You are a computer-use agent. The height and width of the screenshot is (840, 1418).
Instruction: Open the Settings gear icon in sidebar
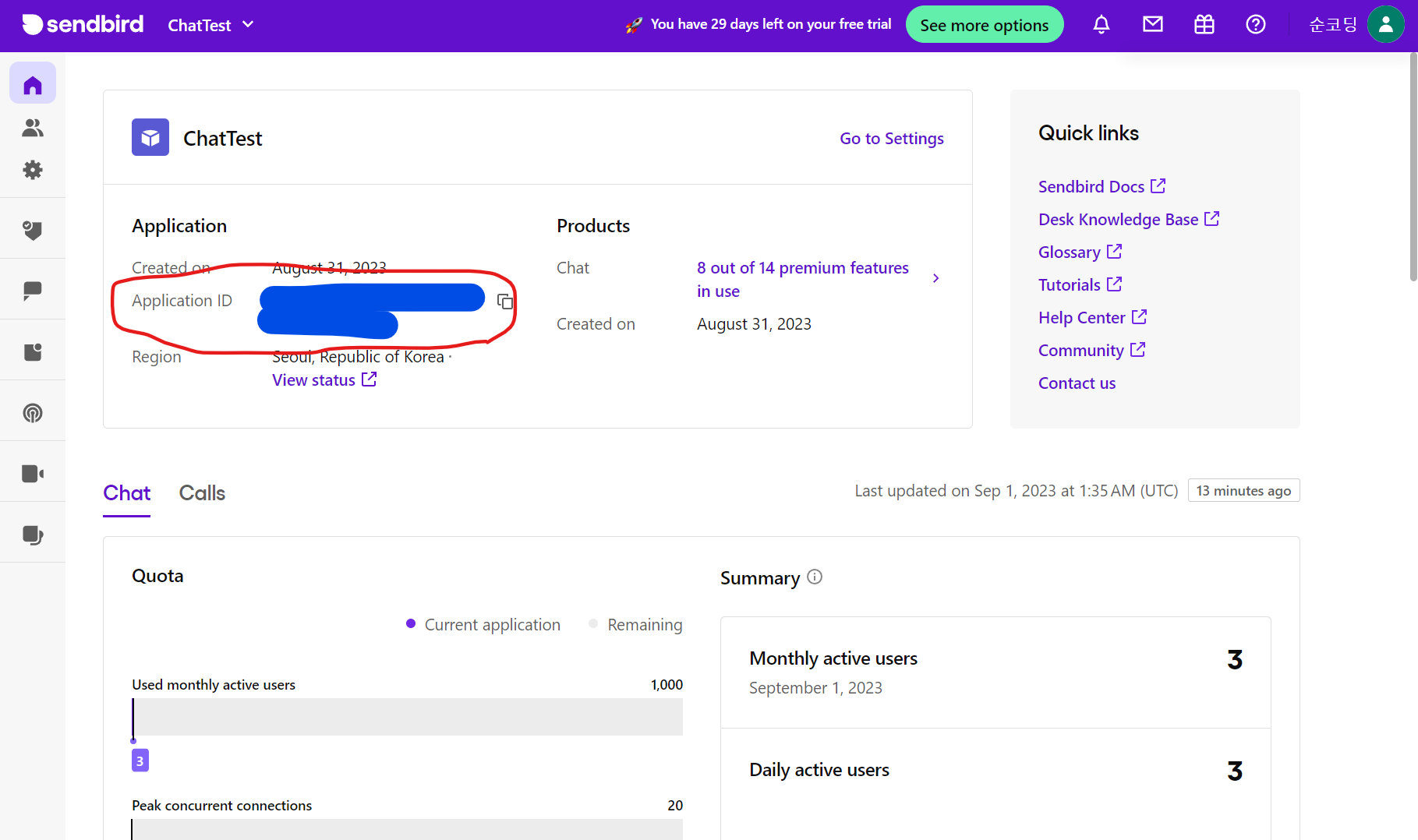pos(33,170)
